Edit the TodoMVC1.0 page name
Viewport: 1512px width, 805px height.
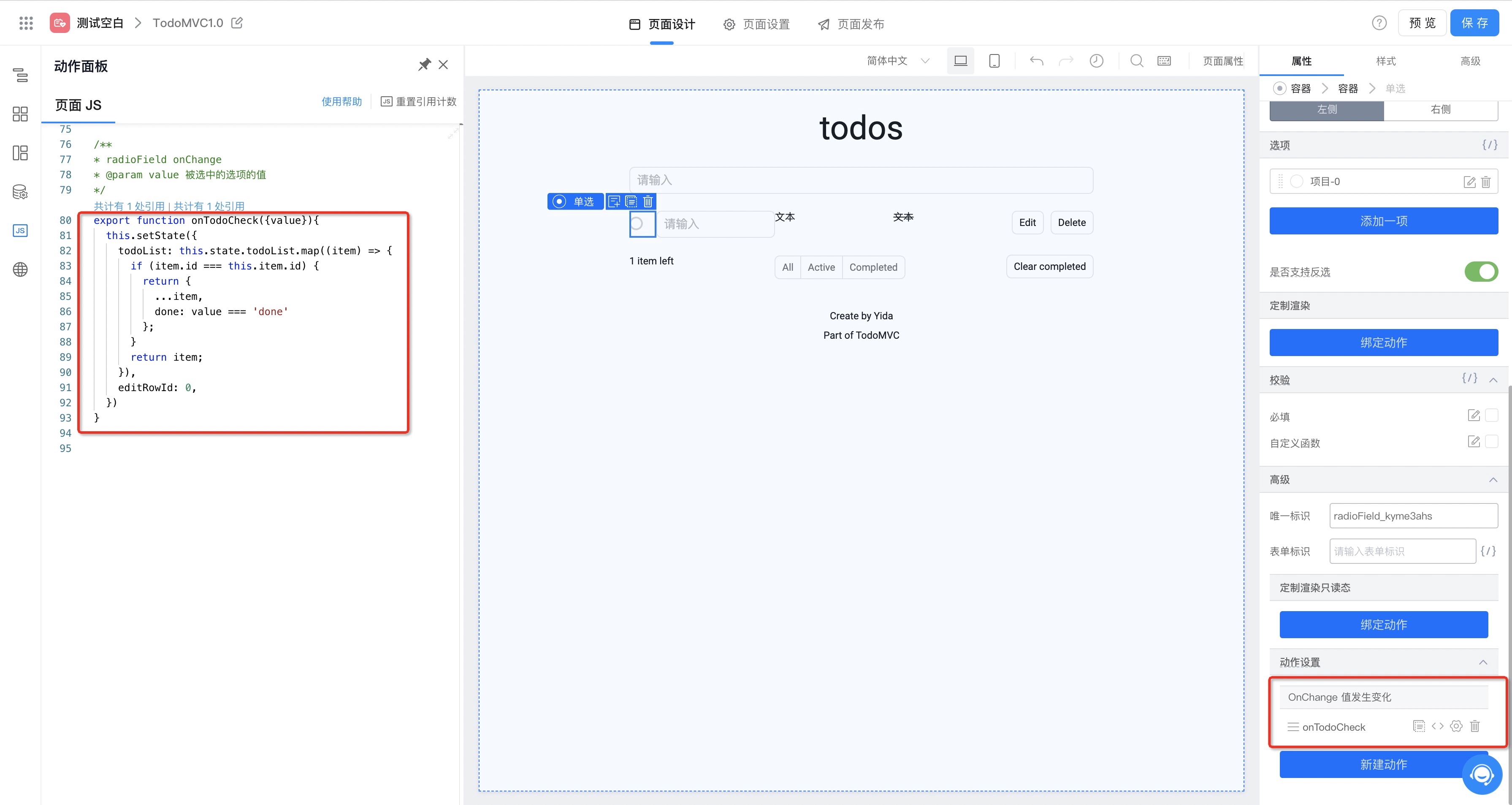(x=237, y=23)
